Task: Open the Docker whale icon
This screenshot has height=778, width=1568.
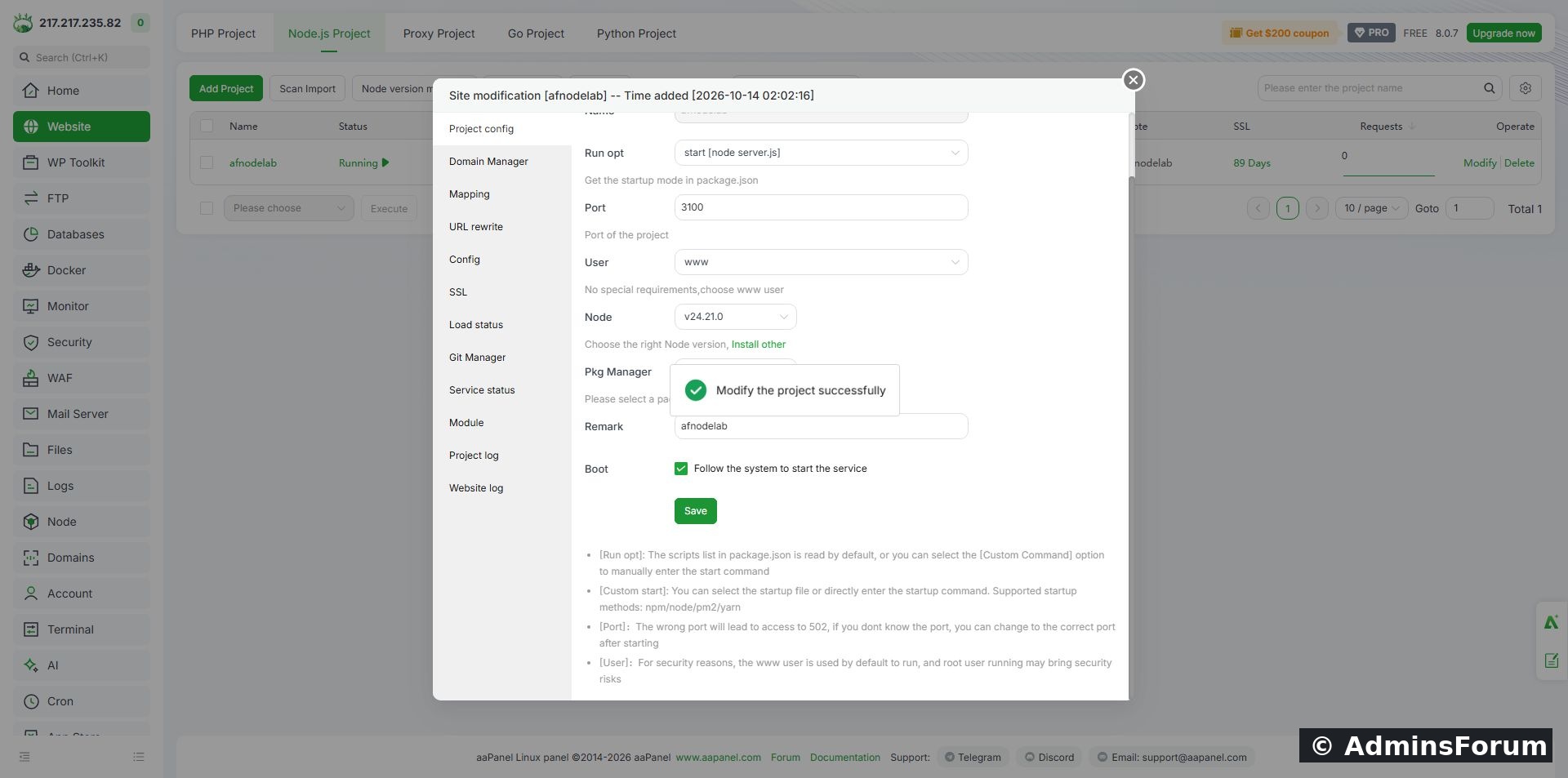Action: [31, 270]
